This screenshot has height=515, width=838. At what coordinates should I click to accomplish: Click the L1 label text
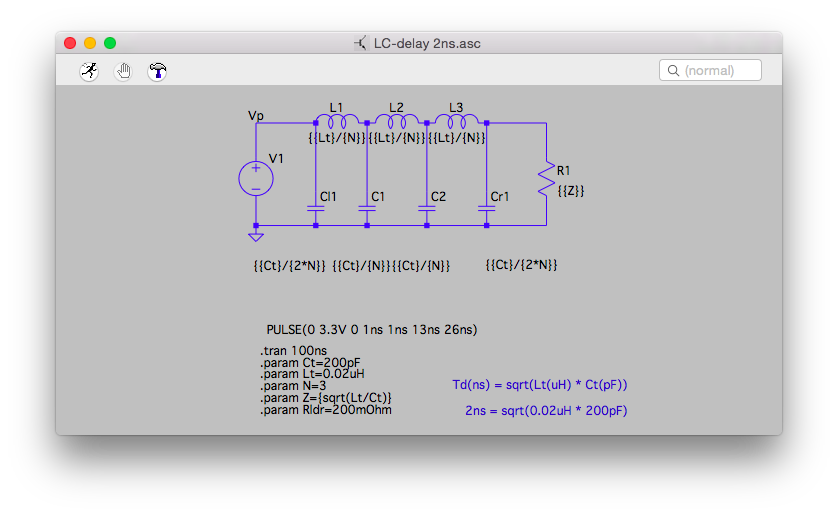(336, 107)
